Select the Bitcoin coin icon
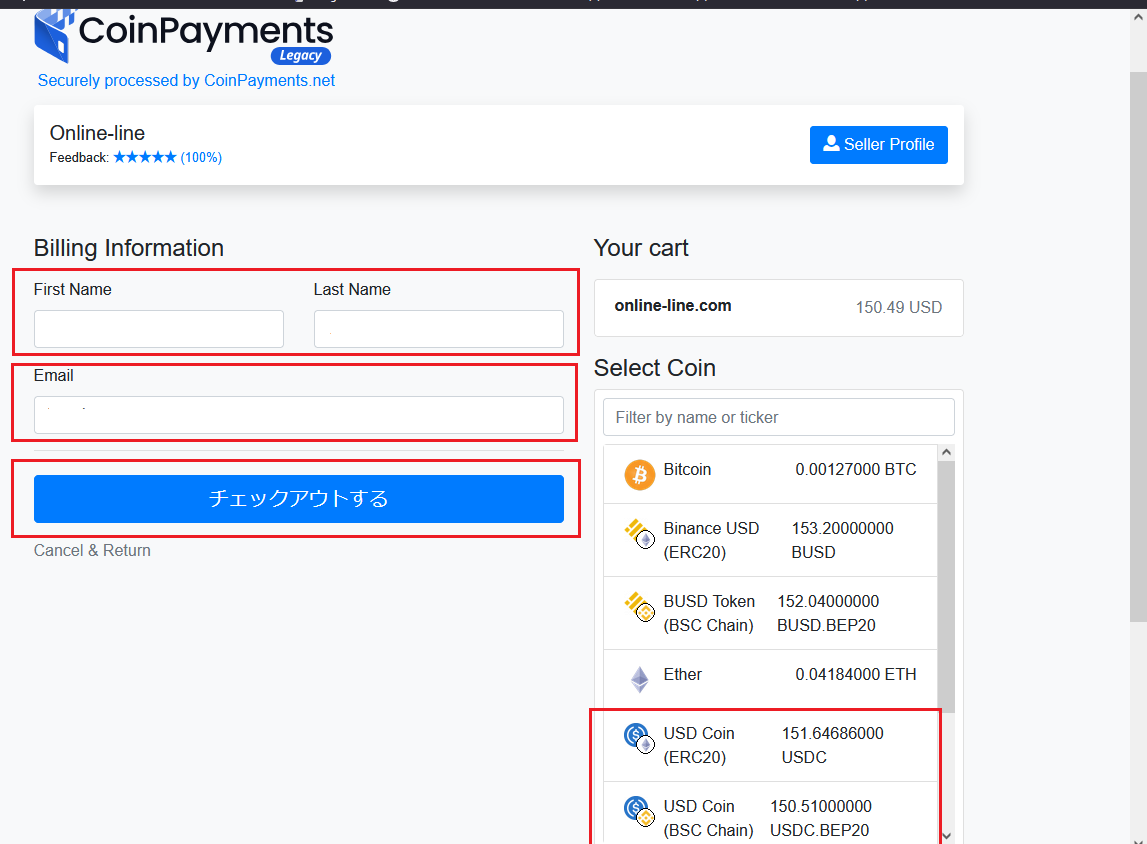This screenshot has width=1147, height=844. (640, 475)
